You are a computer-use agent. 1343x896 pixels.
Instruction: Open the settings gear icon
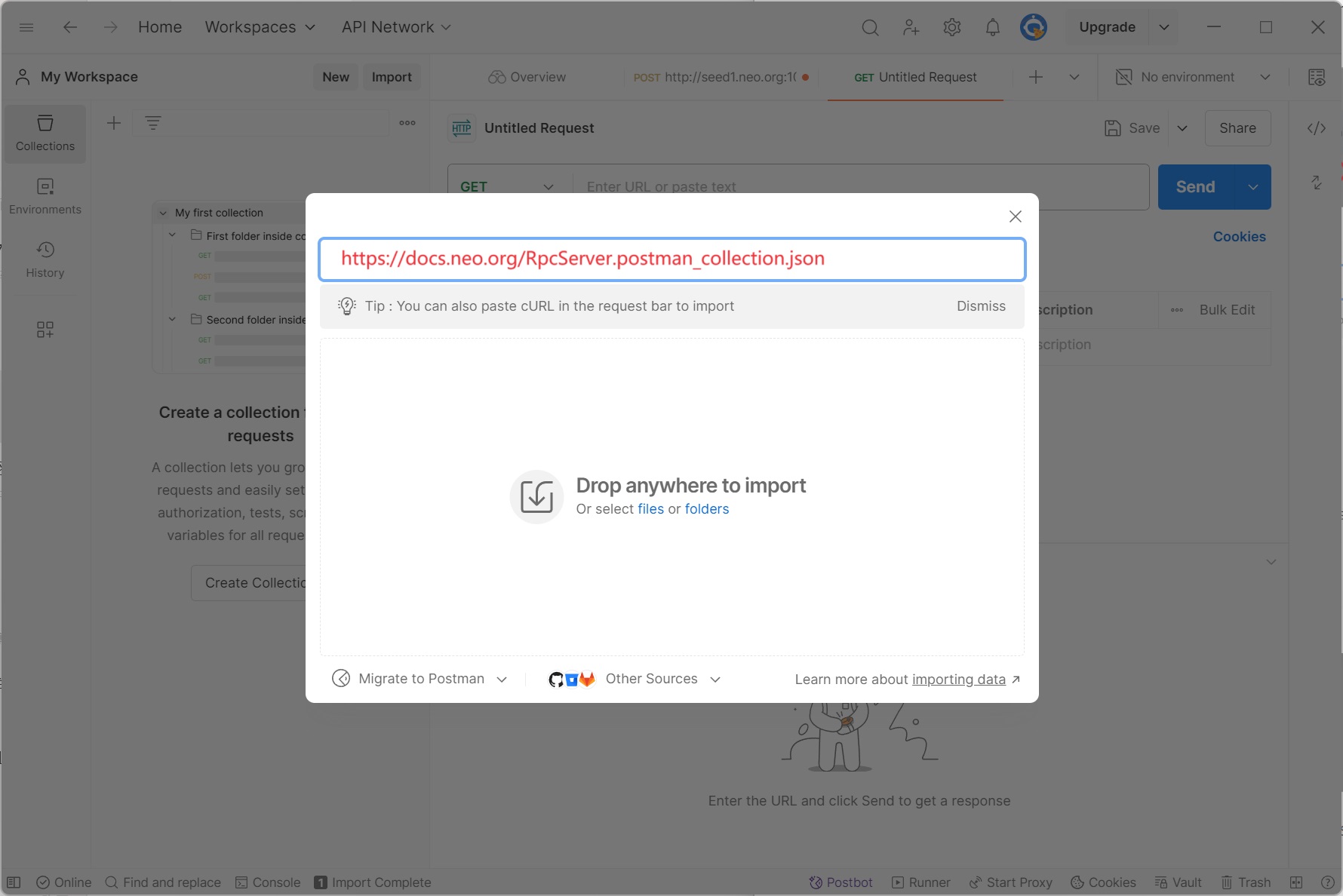tap(951, 27)
